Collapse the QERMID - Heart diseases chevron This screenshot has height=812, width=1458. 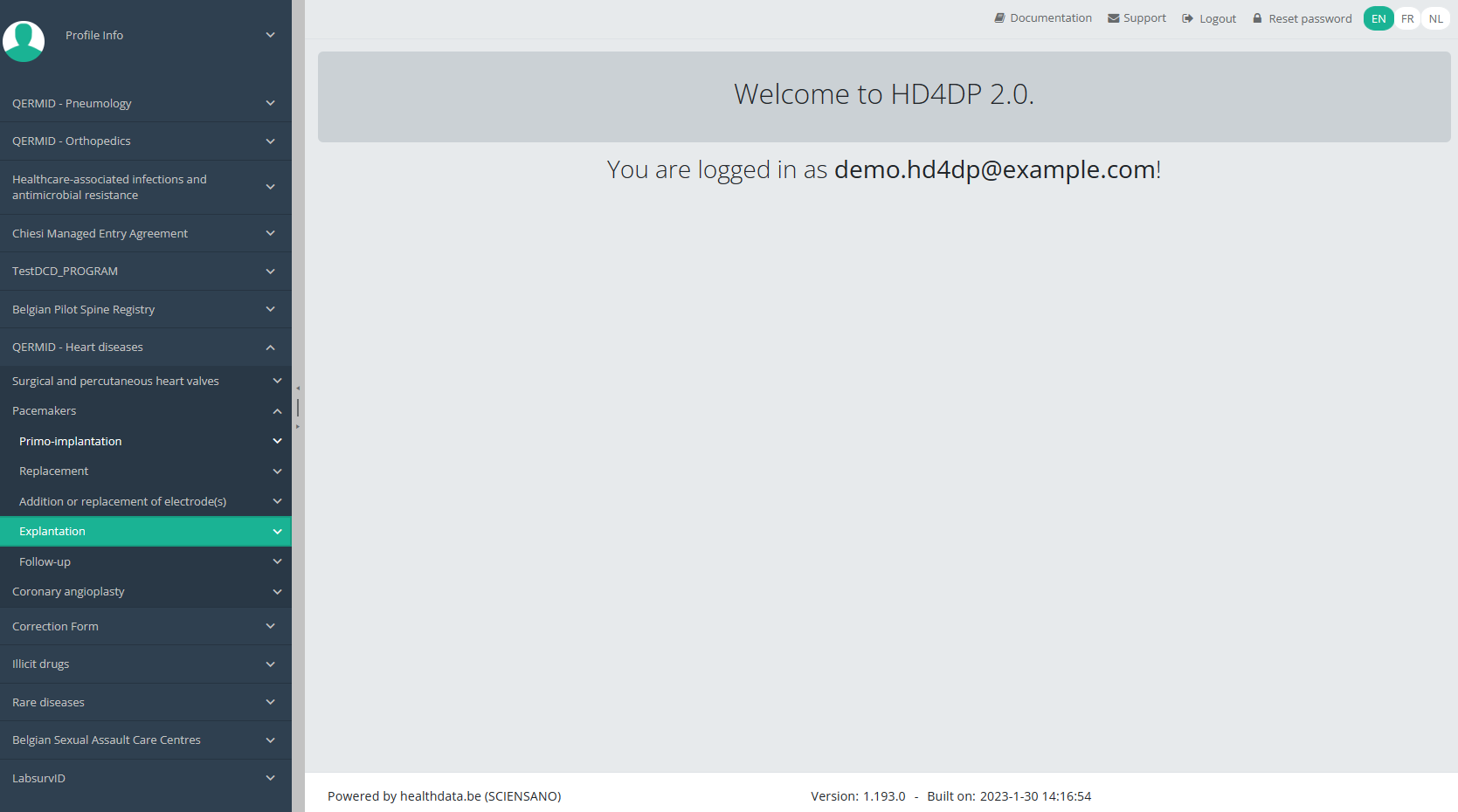(x=271, y=348)
